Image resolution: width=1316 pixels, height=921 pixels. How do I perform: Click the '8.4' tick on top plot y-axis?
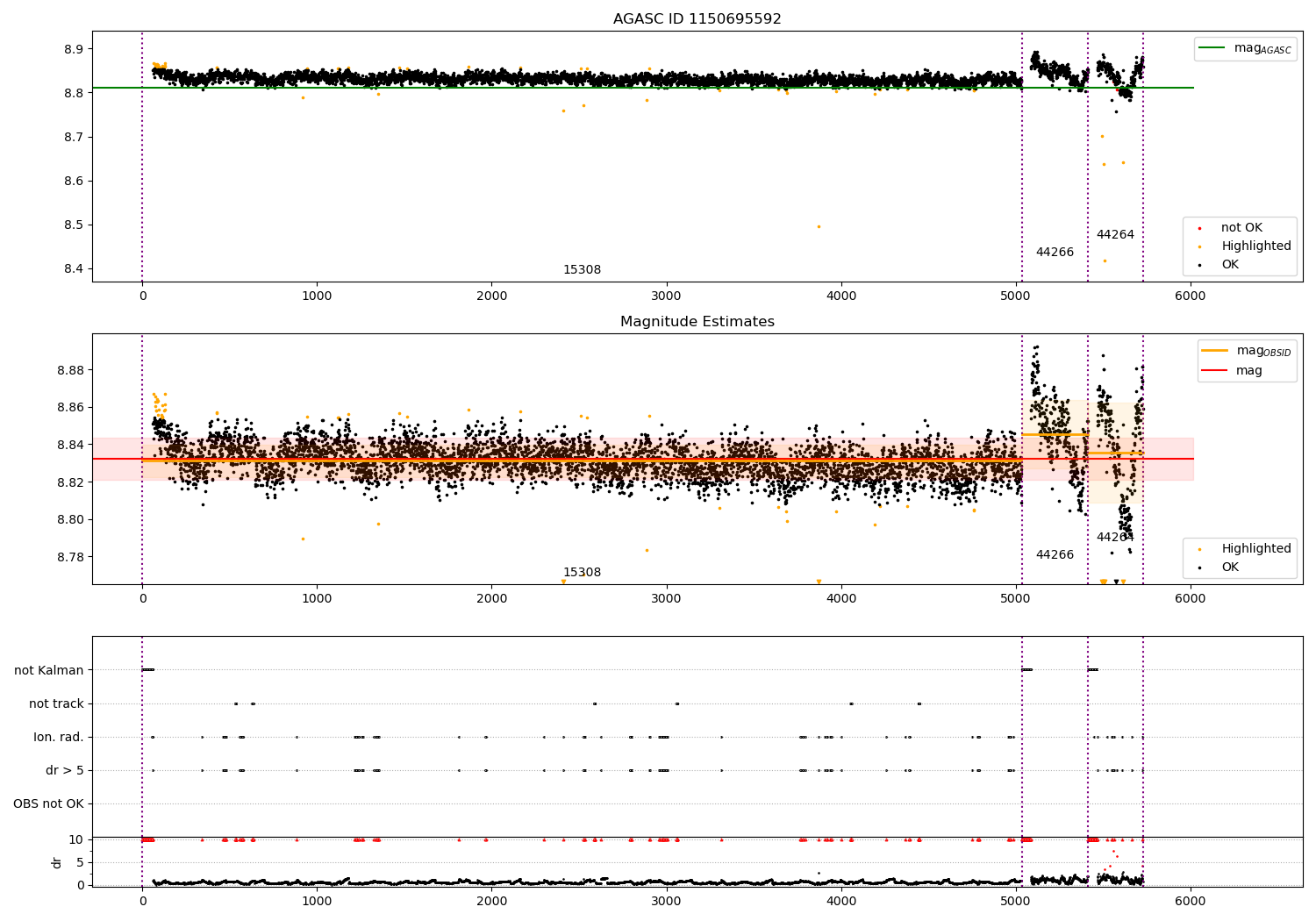coord(74,269)
